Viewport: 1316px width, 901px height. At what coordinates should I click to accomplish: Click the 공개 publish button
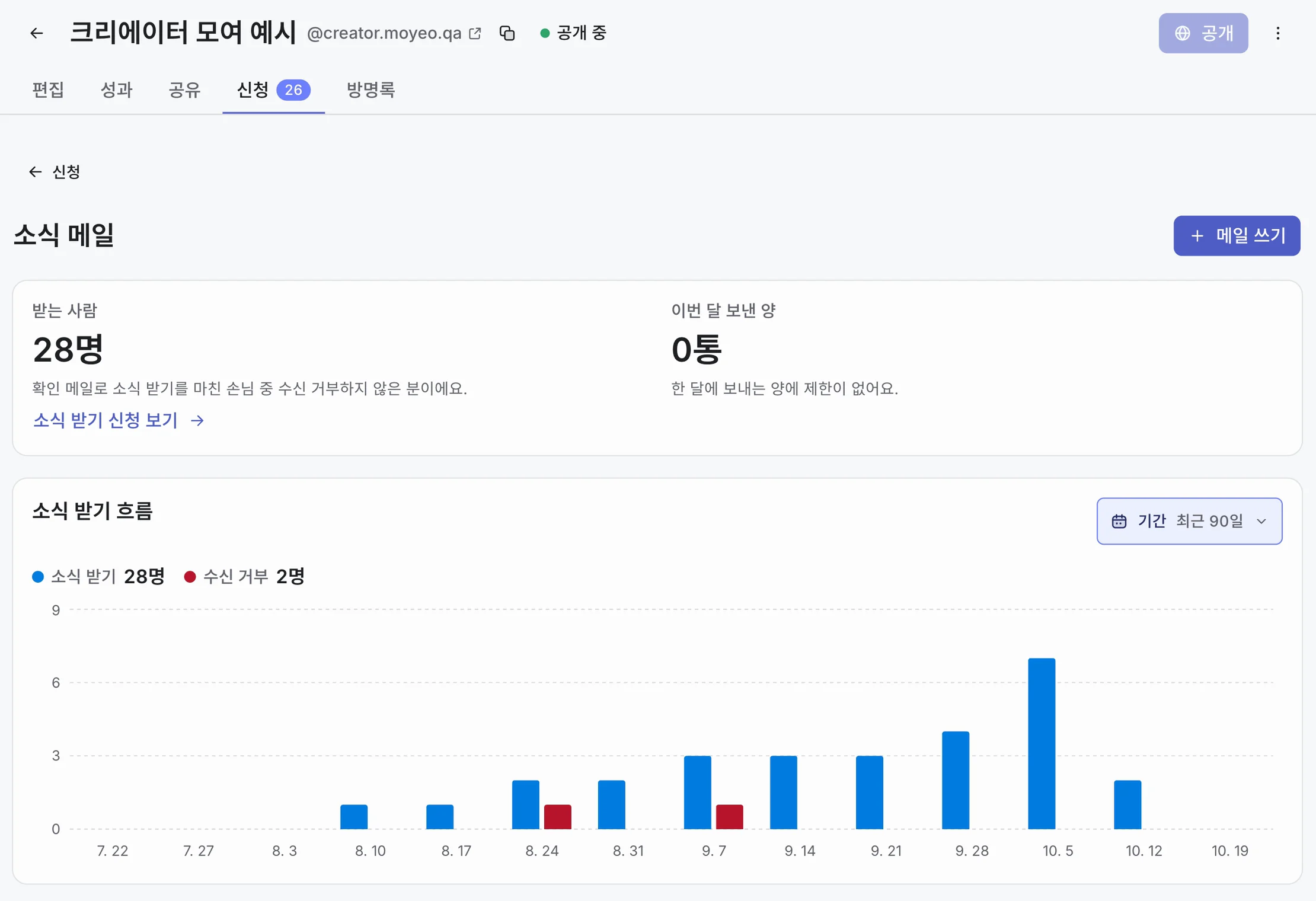pyautogui.click(x=1203, y=33)
